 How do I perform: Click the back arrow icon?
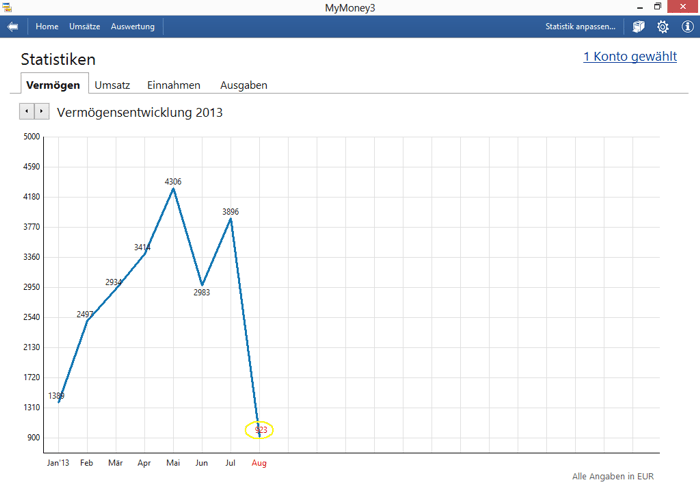(x=13, y=27)
